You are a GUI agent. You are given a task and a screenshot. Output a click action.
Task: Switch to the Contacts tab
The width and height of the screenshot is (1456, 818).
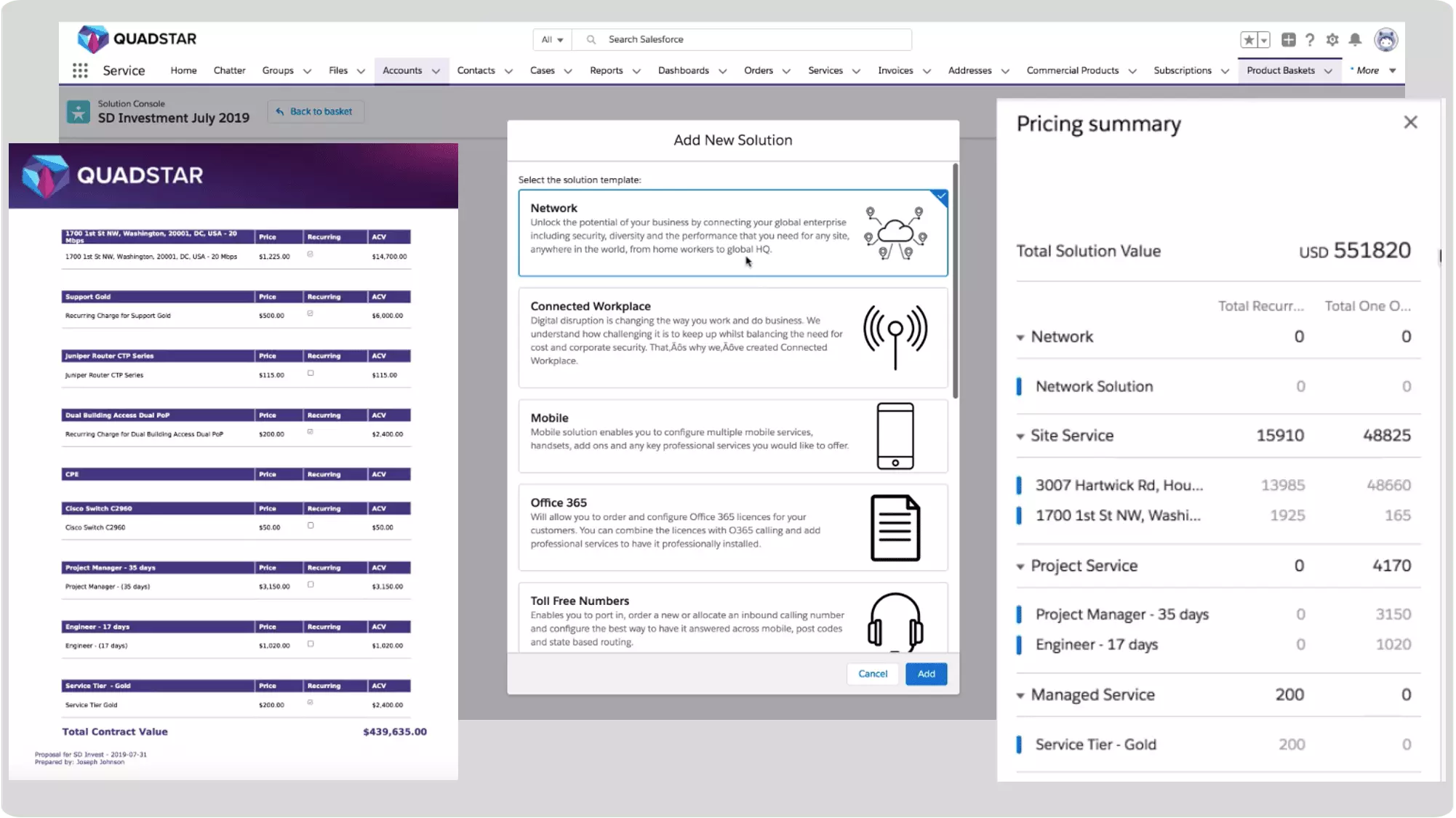pos(476,71)
